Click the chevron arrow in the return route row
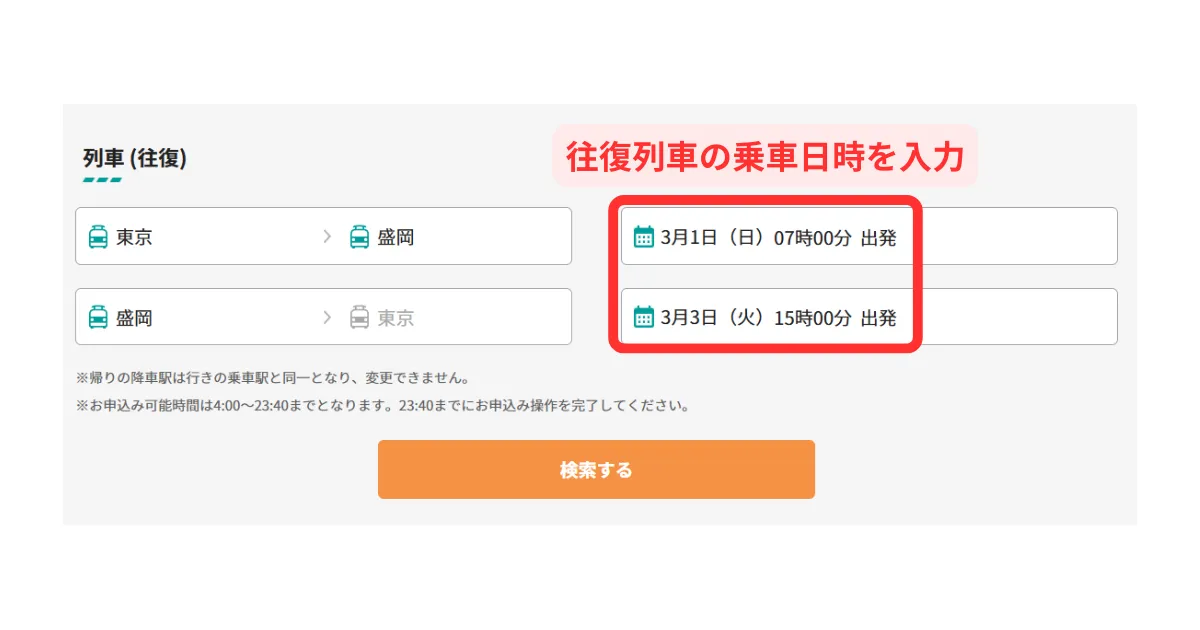Viewport: 1200px width, 630px height. coord(326,318)
